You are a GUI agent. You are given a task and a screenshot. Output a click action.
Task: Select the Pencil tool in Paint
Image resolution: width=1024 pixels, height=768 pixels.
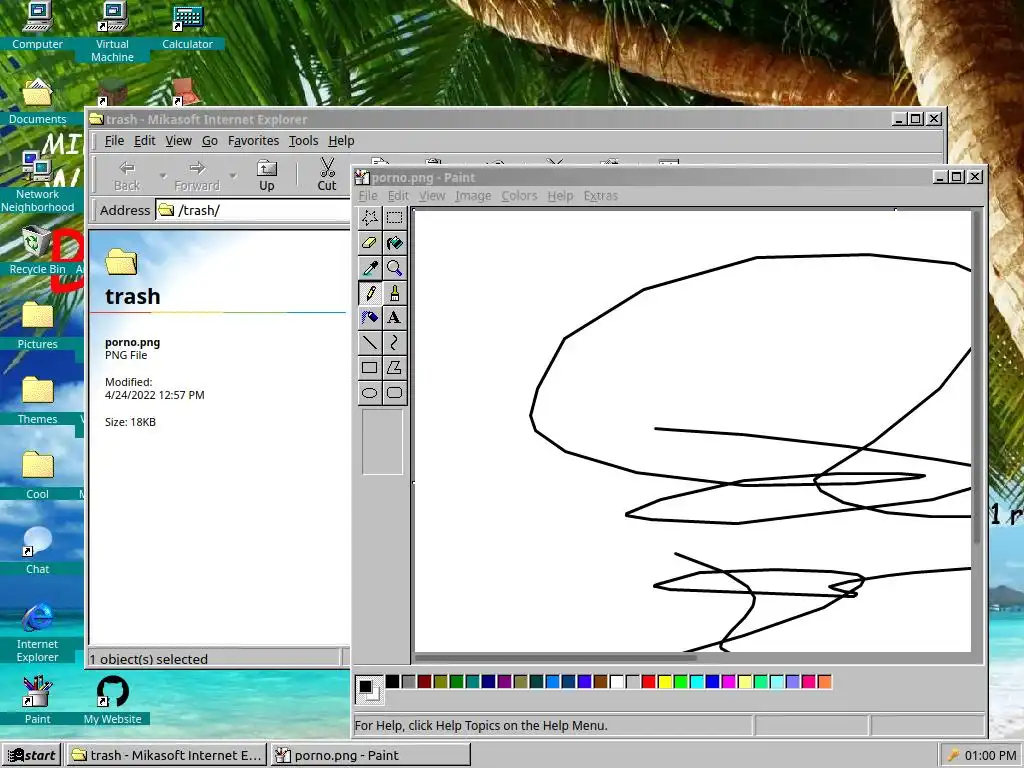click(370, 293)
